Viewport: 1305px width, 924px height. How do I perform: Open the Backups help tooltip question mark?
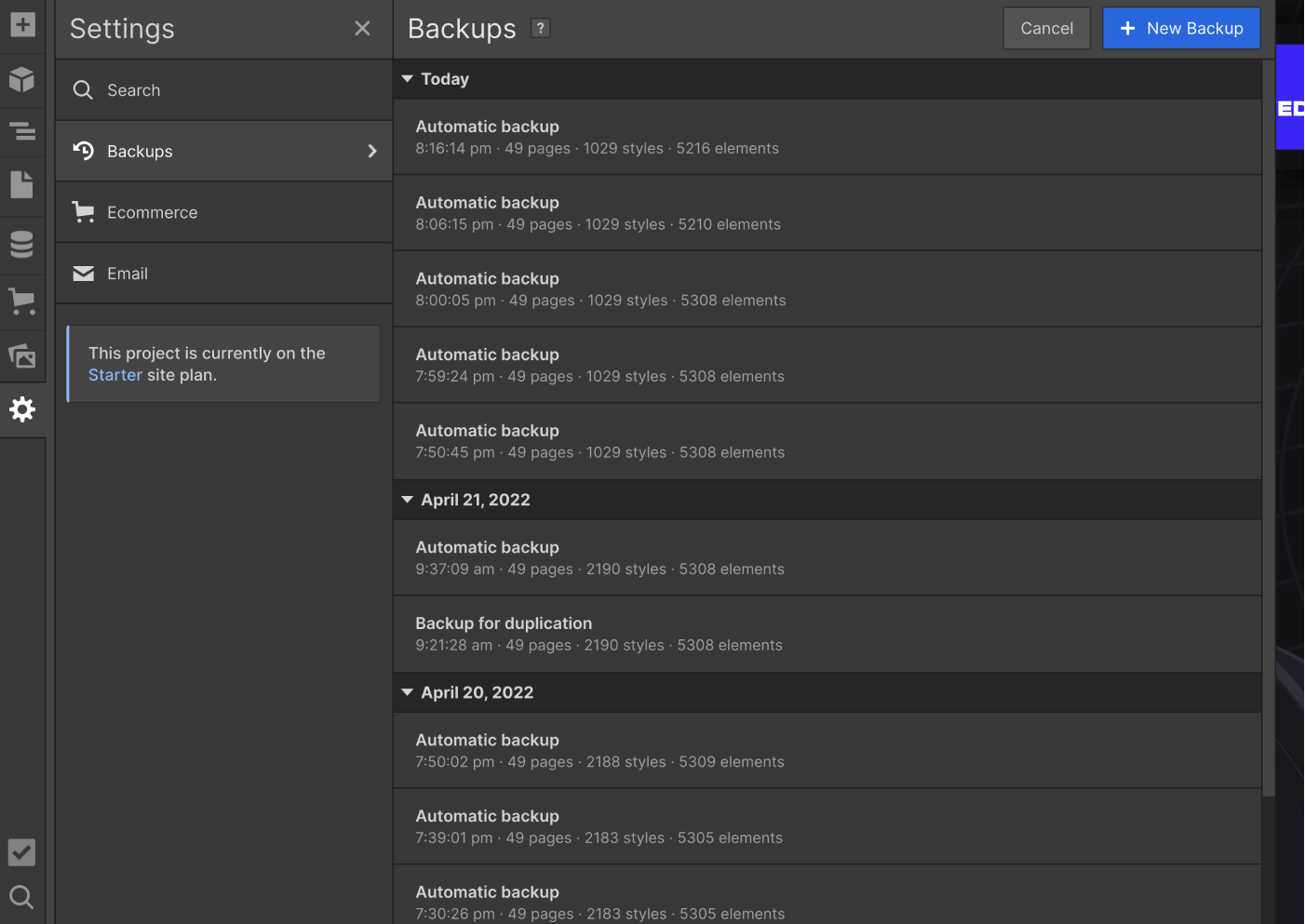[x=540, y=28]
